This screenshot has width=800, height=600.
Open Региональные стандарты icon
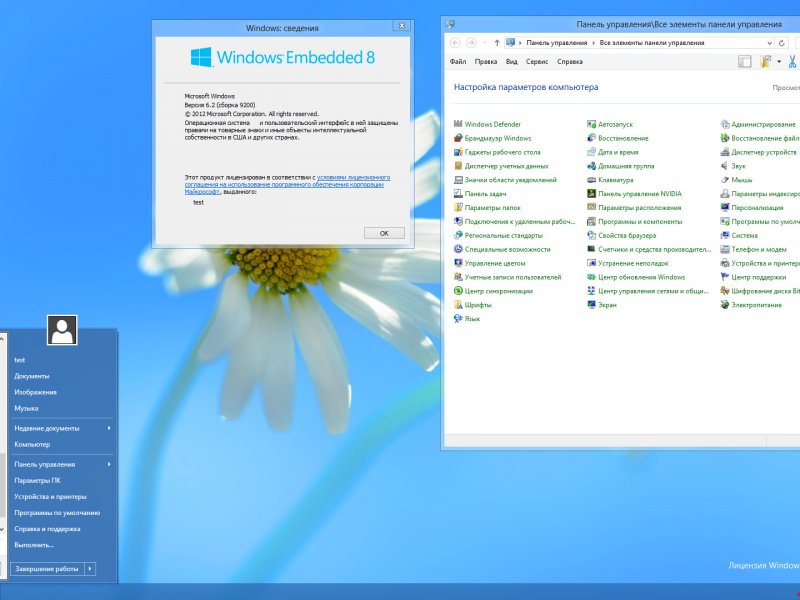[458, 235]
